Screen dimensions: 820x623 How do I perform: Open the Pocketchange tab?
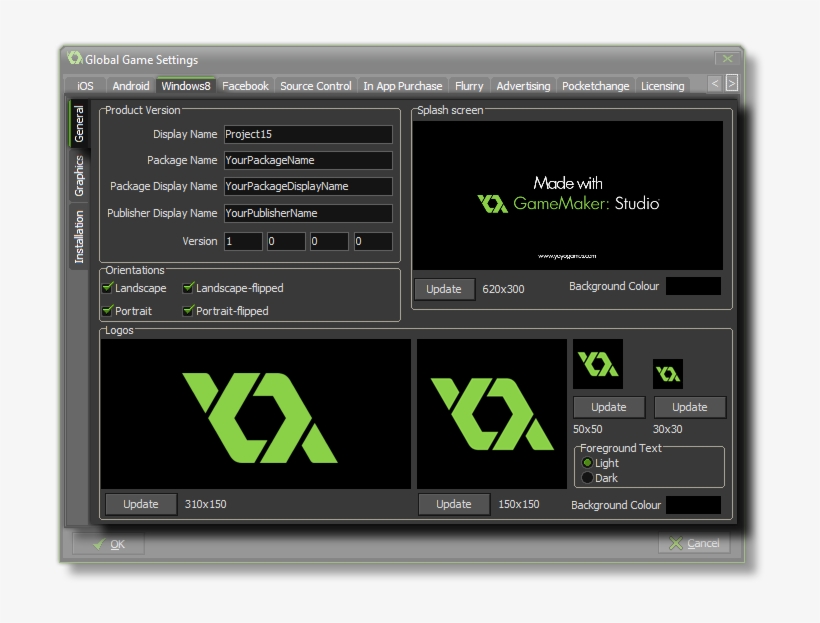tap(595, 86)
